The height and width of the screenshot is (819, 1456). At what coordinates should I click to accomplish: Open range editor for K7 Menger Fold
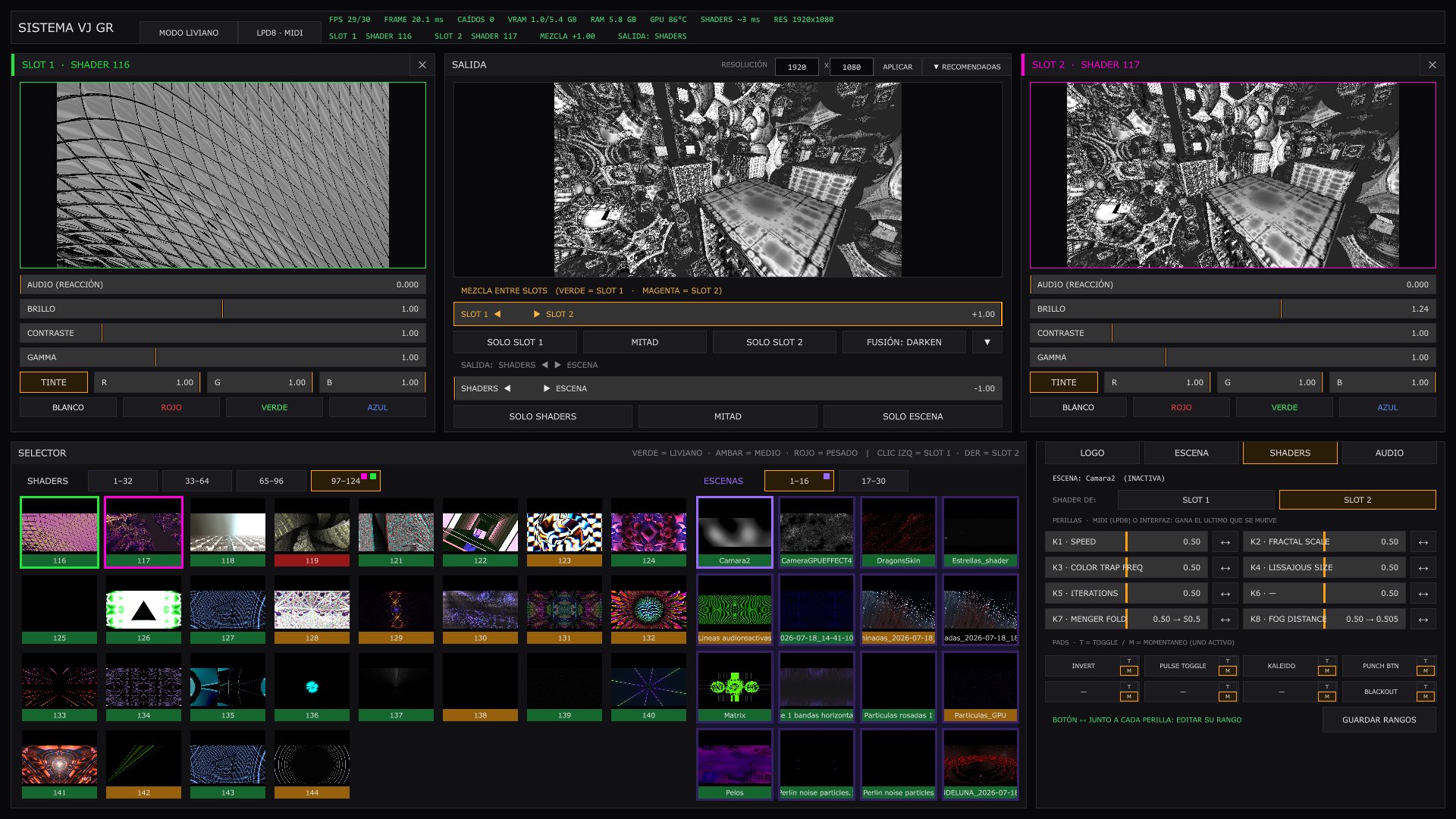coord(1225,620)
